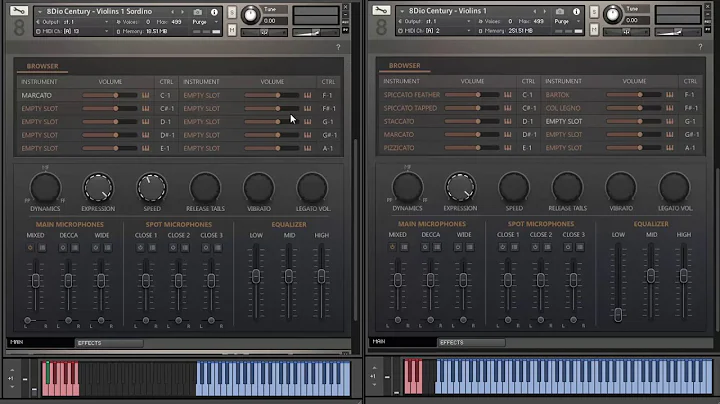Open MIDI Ch dropdown in Violins 1
The image size is (720, 404).
[434, 31]
